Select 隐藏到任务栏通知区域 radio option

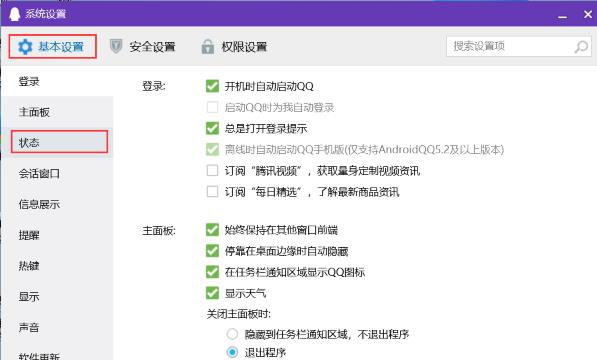(232, 334)
